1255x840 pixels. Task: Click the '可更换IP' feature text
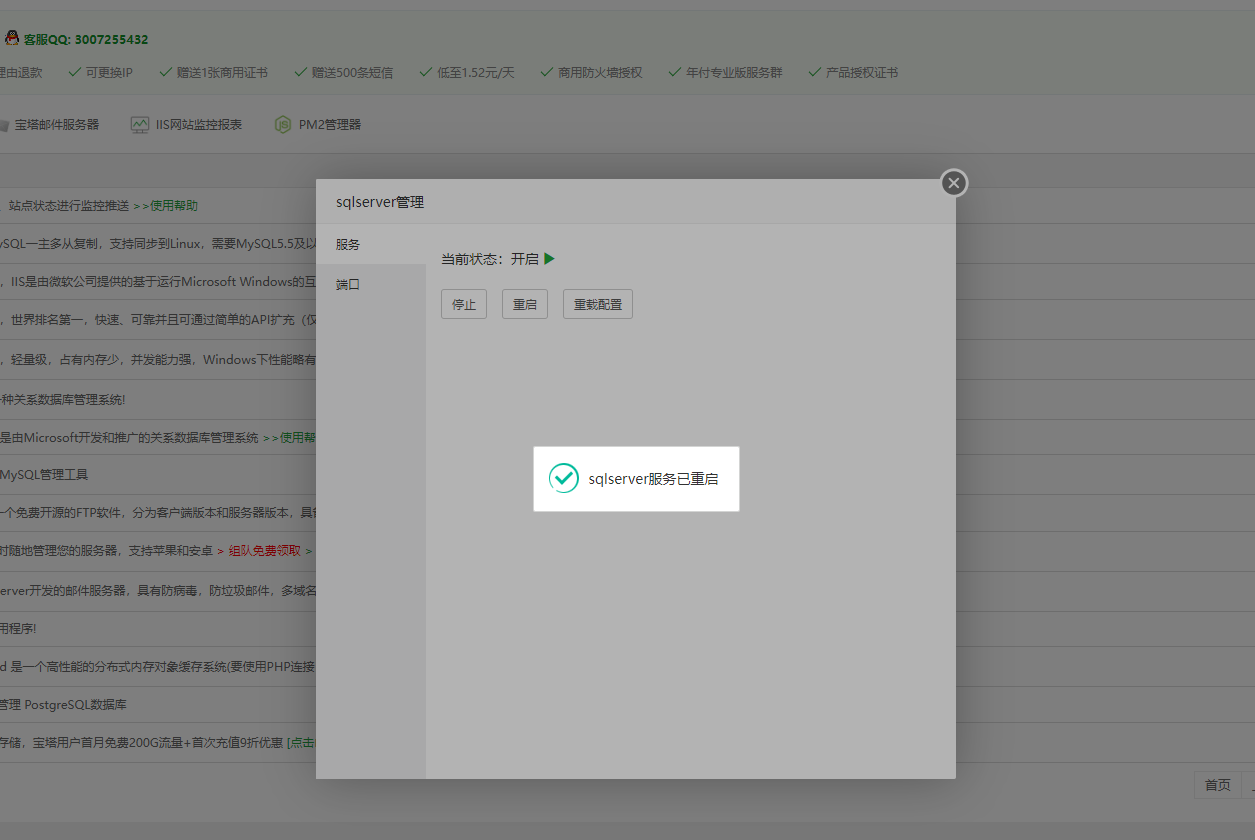[109, 73]
